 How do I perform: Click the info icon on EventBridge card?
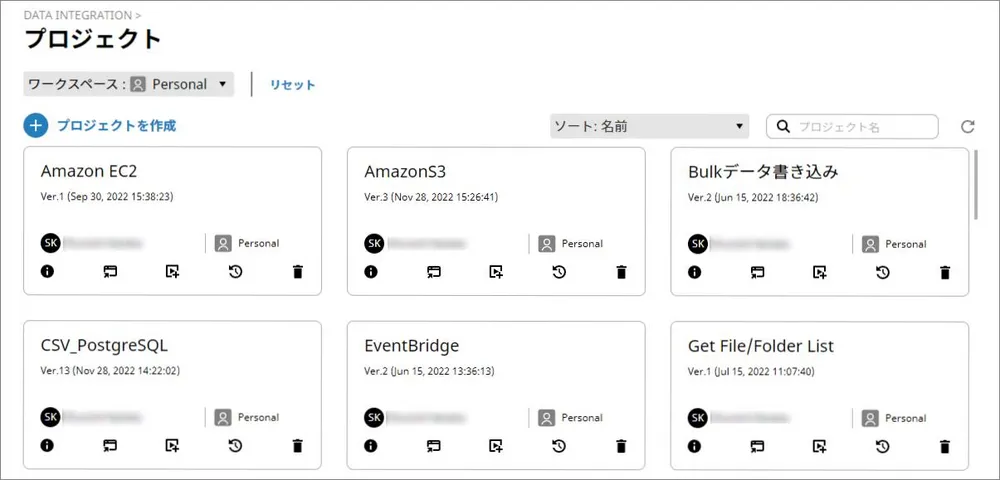point(371,446)
